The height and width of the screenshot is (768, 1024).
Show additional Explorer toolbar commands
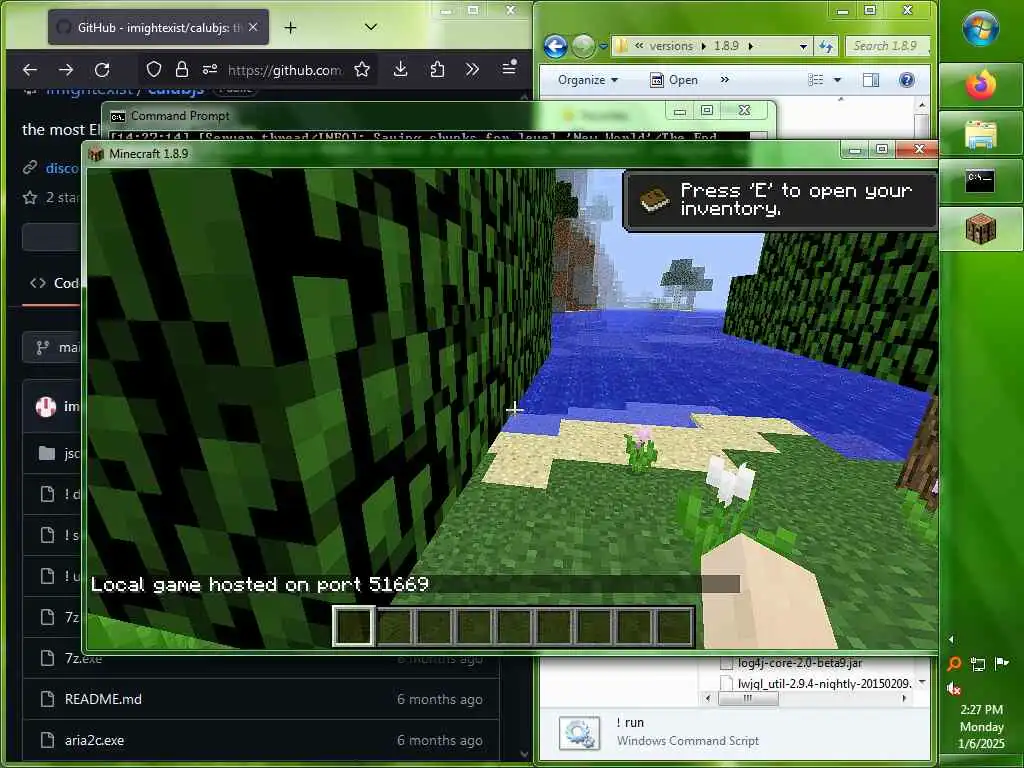[x=724, y=80]
